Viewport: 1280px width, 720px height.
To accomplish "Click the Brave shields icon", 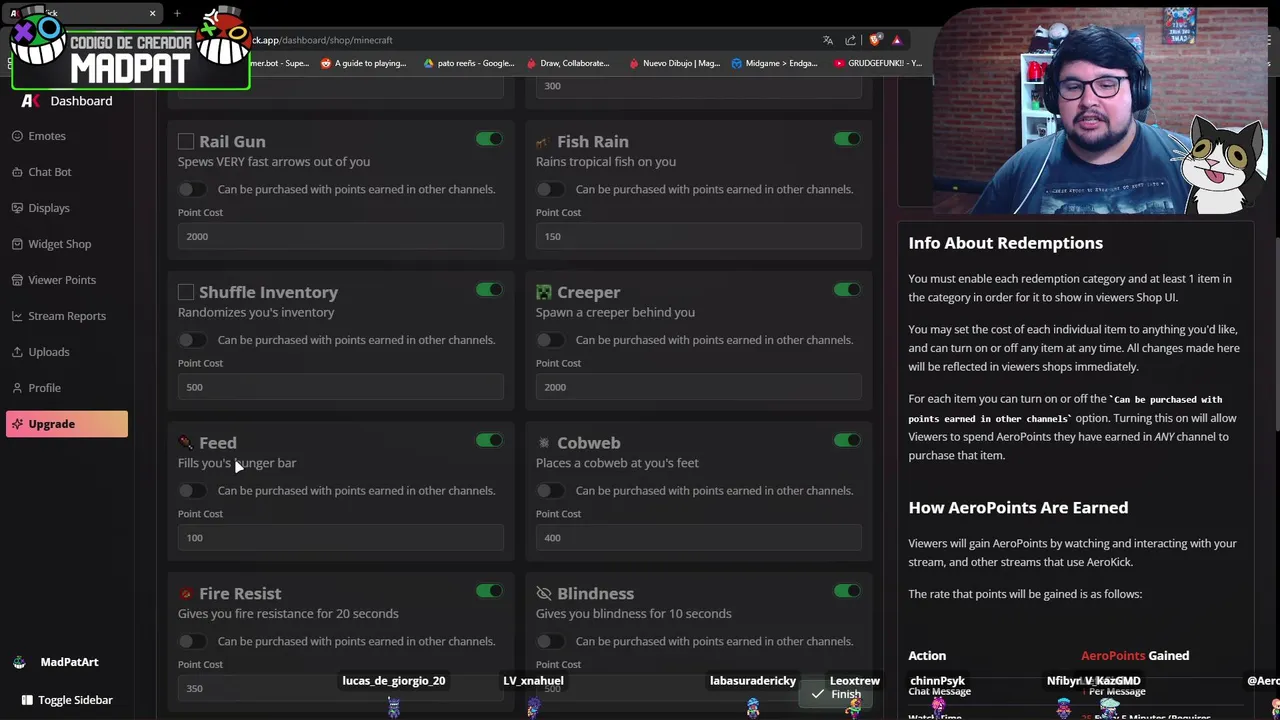I will click(875, 40).
